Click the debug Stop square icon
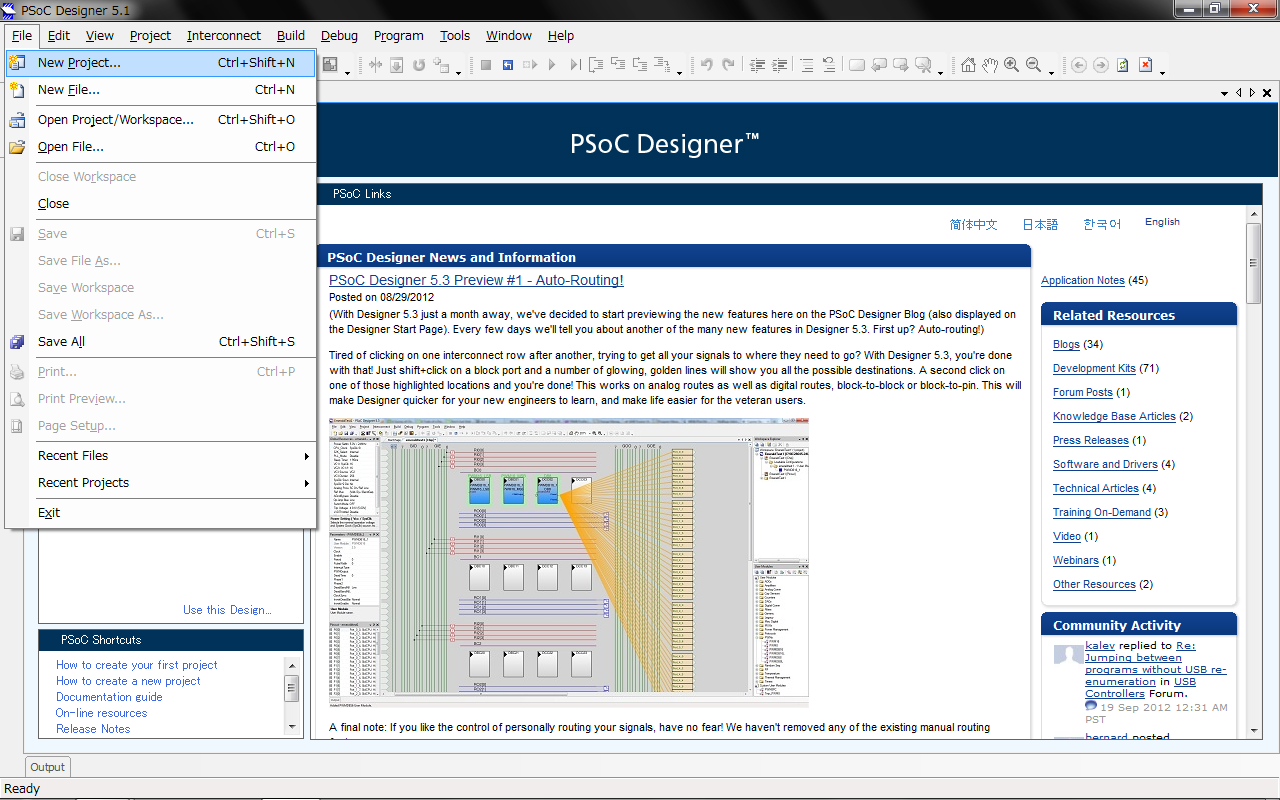The width and height of the screenshot is (1280, 800). (x=486, y=65)
